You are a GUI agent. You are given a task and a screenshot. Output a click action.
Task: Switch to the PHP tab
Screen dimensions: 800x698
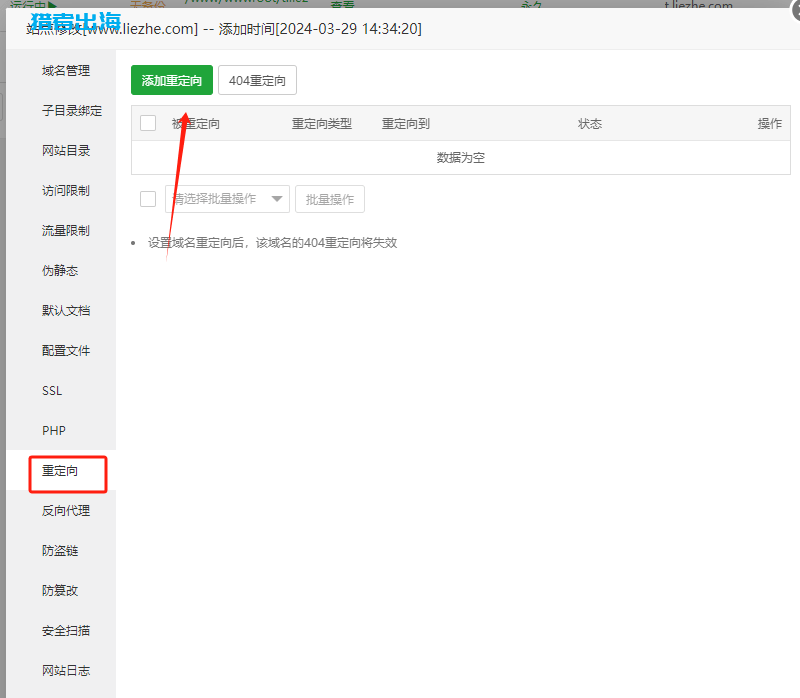pos(53,430)
